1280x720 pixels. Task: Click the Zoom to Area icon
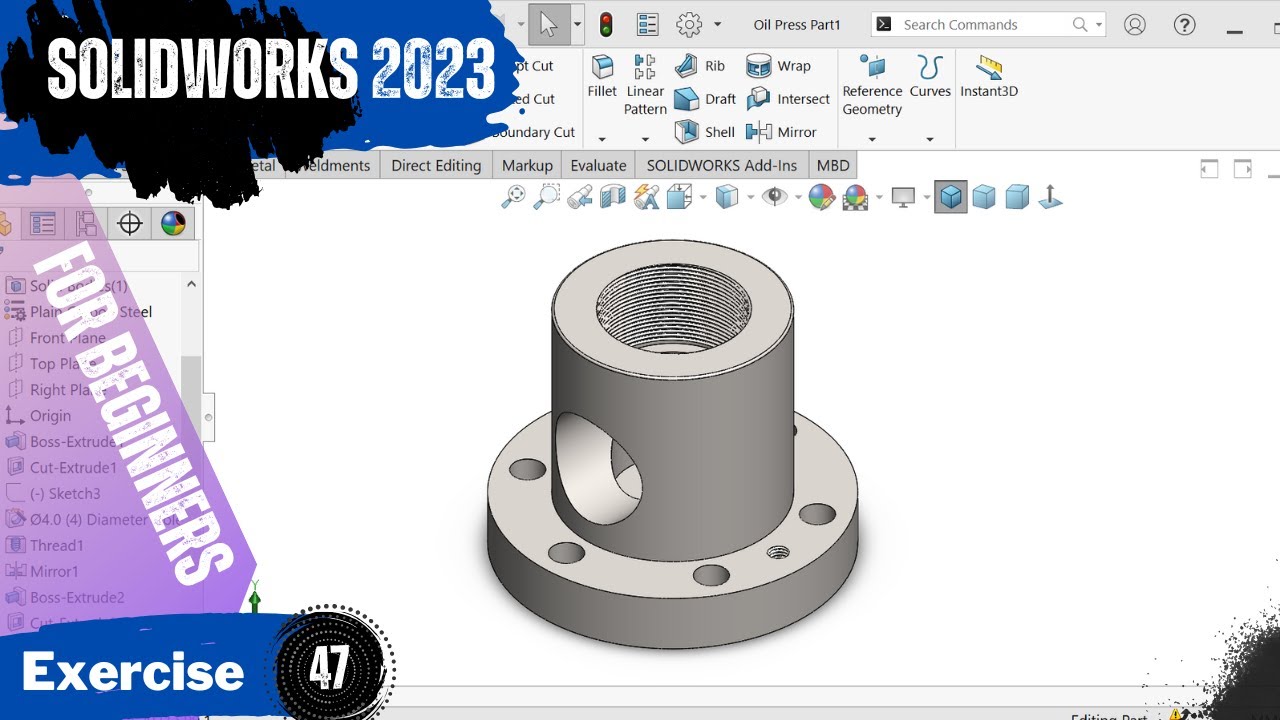tap(547, 197)
